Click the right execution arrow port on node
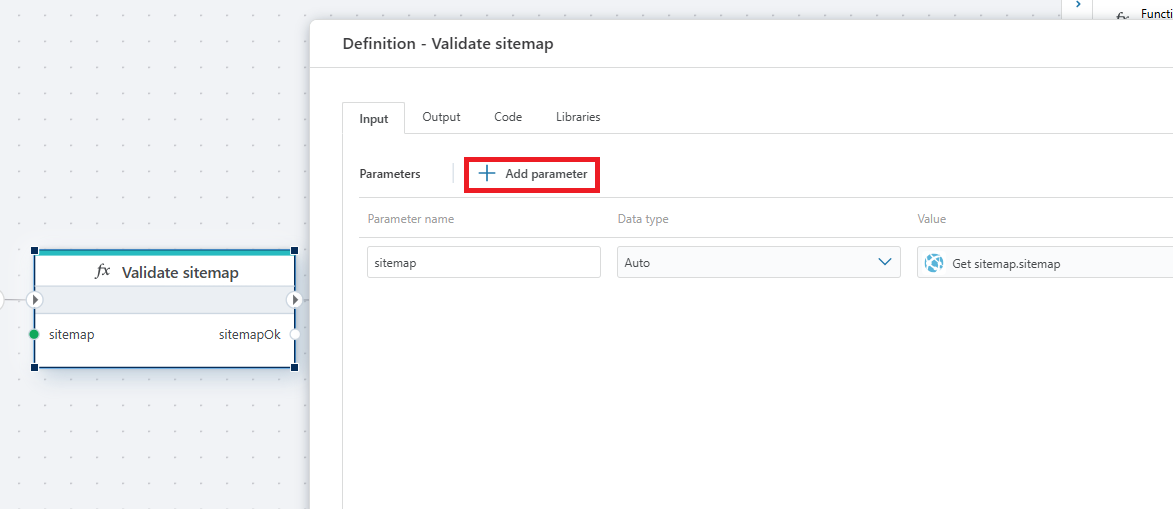Viewport: 1173px width, 509px height. (x=294, y=300)
